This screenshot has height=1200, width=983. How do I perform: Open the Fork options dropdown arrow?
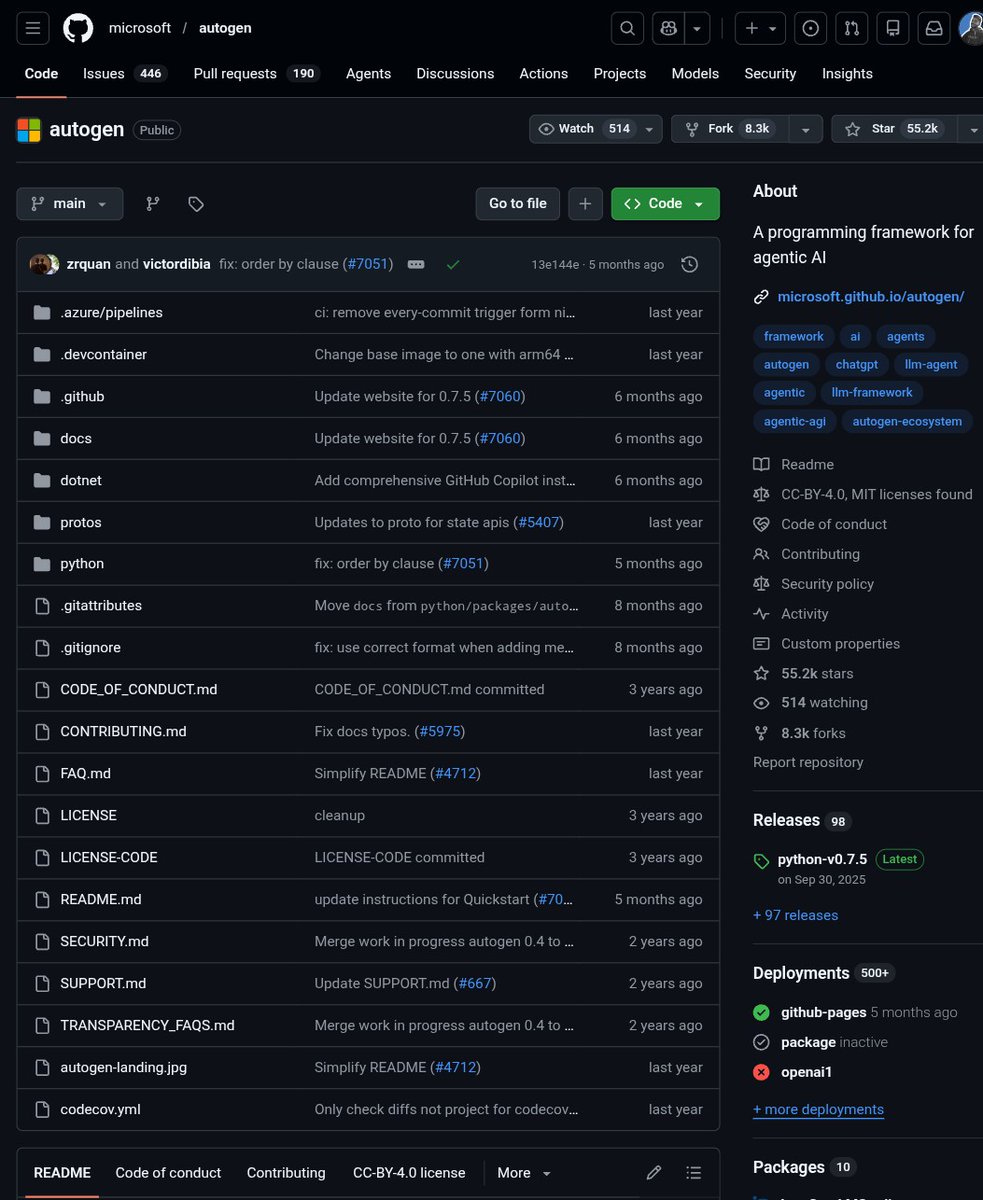coord(805,129)
